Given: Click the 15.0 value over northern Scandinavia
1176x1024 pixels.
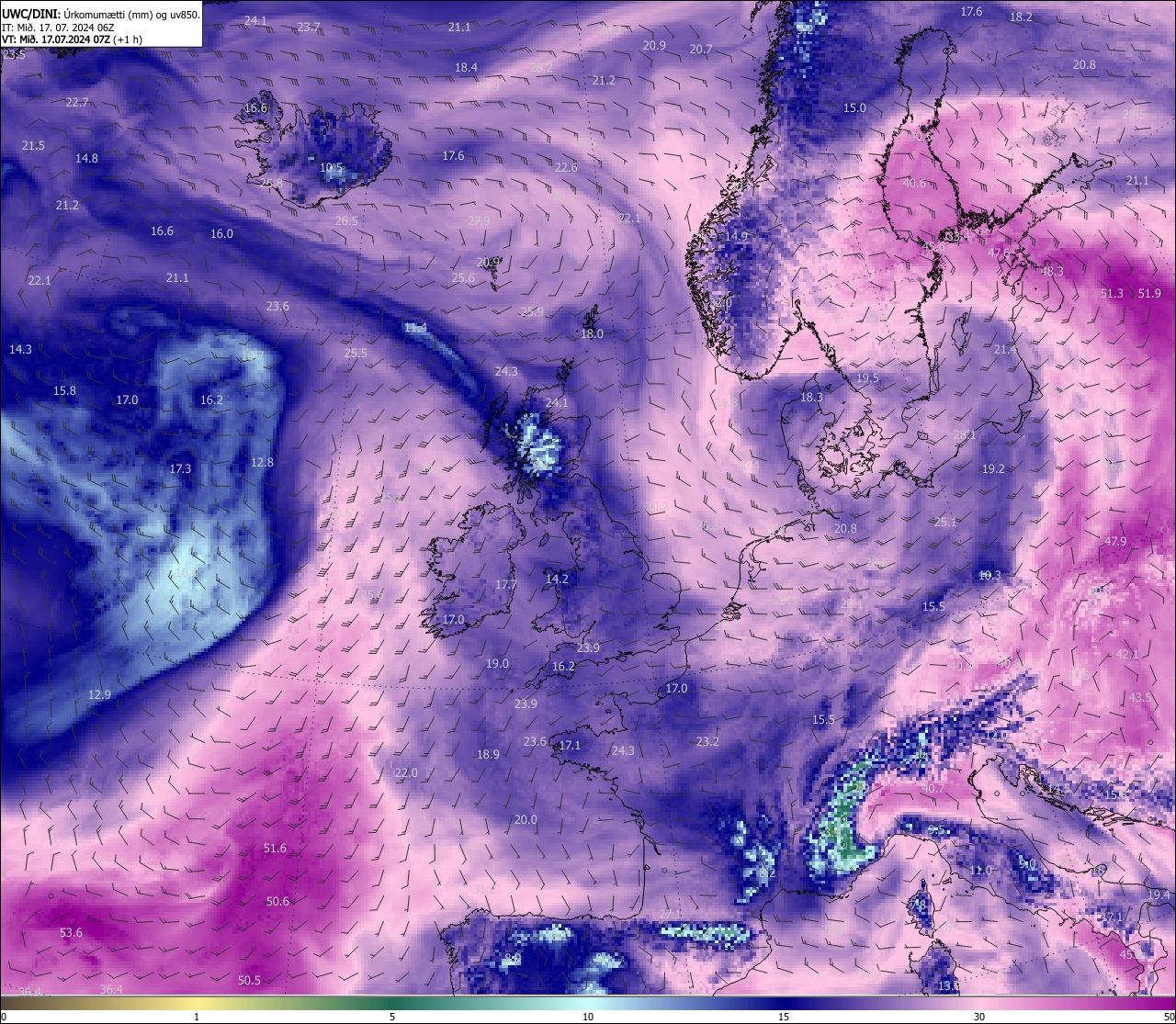Looking at the screenshot, I should [x=854, y=107].
